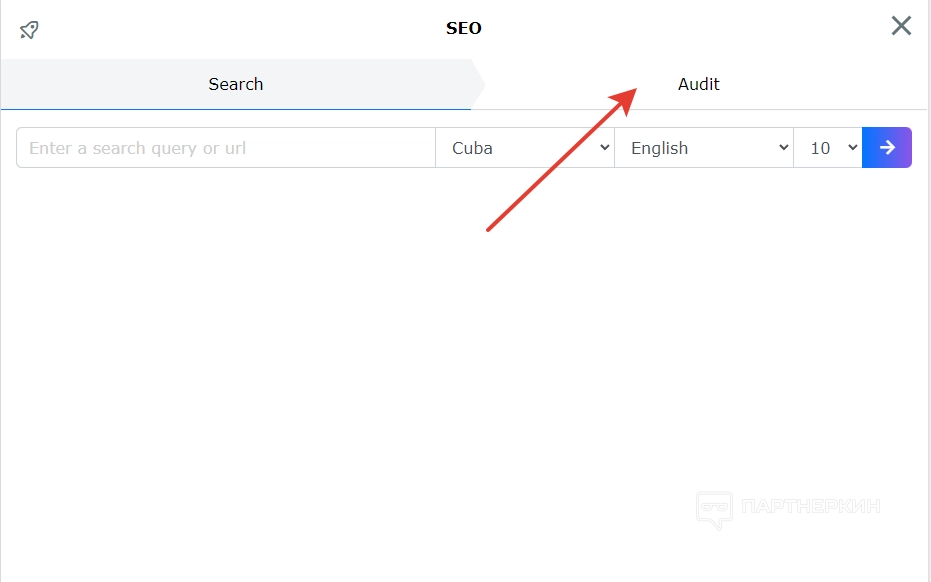Click the Партнеркин watermark logo icon
This screenshot has width=931, height=582.
(714, 510)
